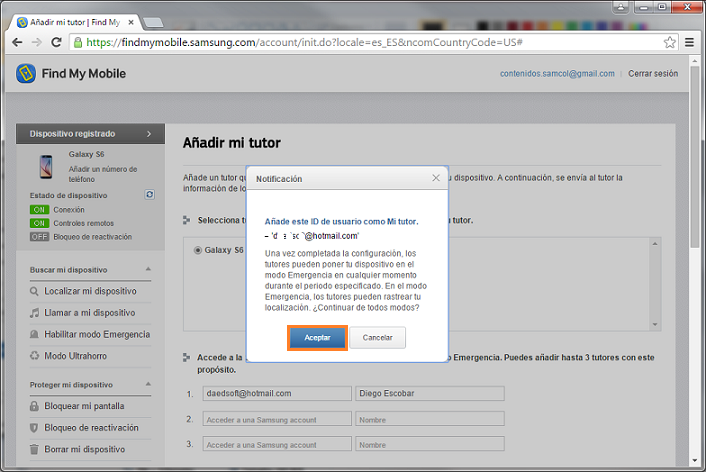Viewport: 706px width, 472px height.
Task: Collapse the Proteger mi dispositivo section
Action: [x=148, y=384]
